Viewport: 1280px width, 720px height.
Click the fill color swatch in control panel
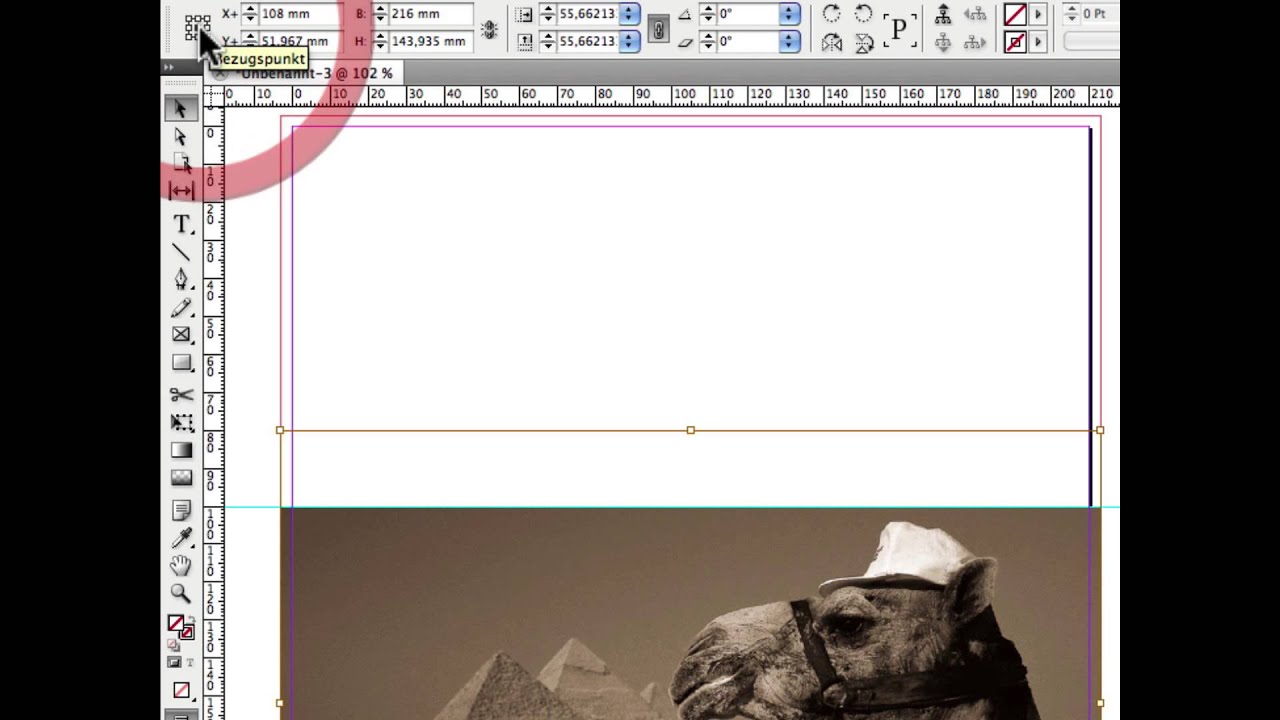tap(1015, 14)
